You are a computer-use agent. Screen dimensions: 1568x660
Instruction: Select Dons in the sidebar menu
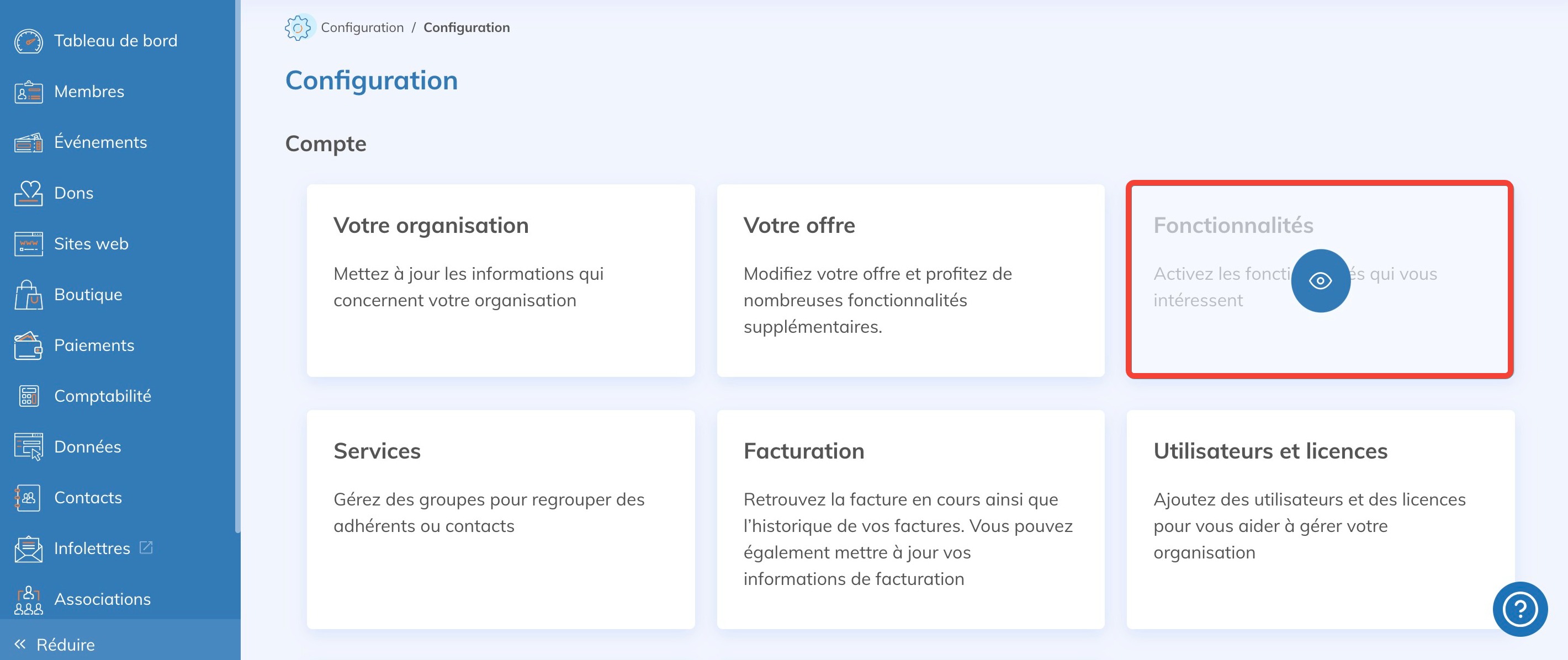[73, 192]
